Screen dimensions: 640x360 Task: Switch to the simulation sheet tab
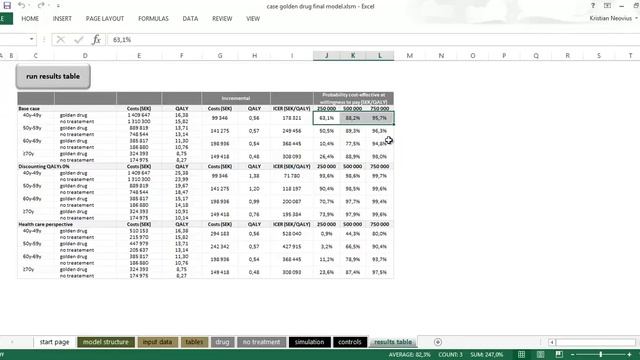coord(309,342)
